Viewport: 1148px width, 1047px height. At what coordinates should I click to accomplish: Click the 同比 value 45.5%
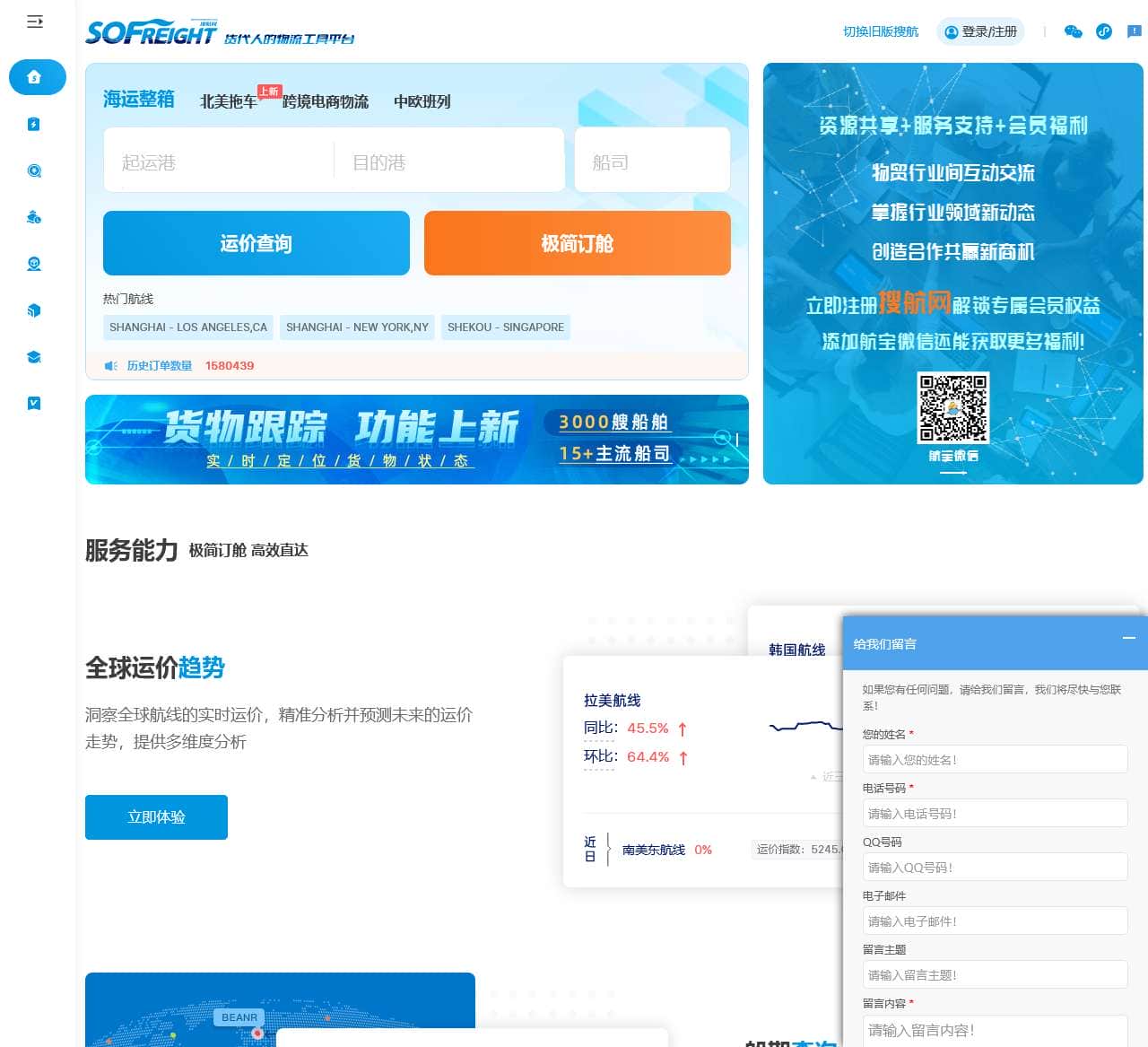pos(648,729)
